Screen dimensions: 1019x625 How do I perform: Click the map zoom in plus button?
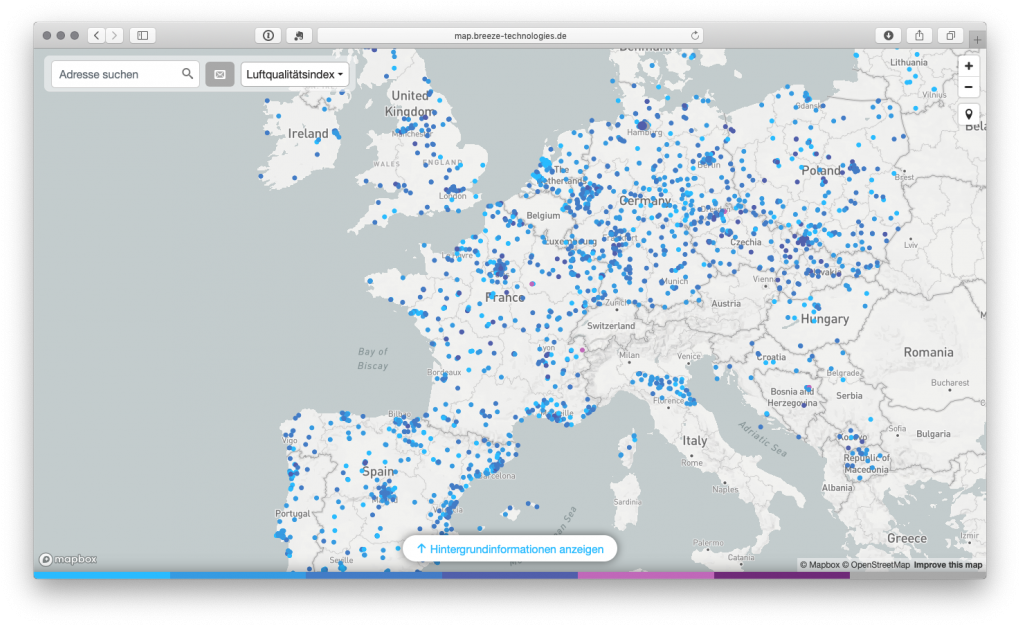click(968, 66)
